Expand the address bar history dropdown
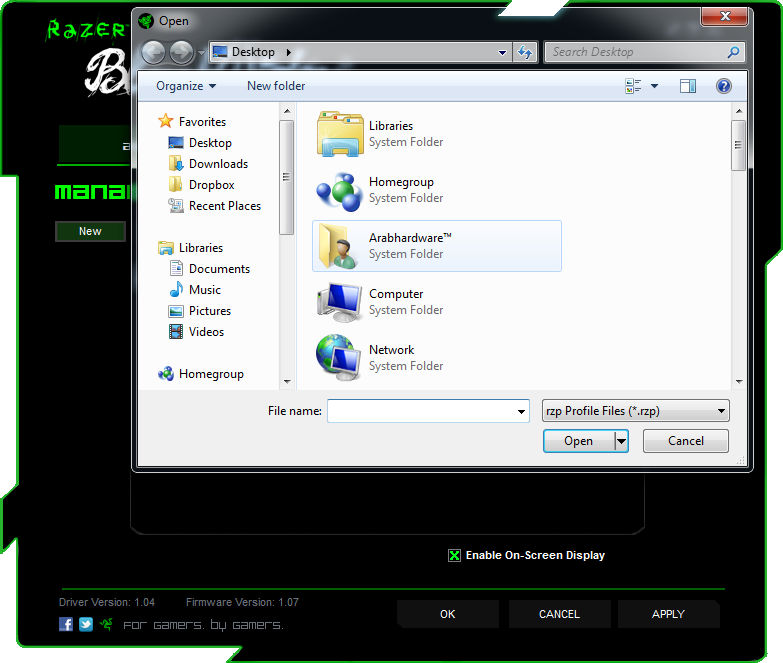 pos(502,52)
